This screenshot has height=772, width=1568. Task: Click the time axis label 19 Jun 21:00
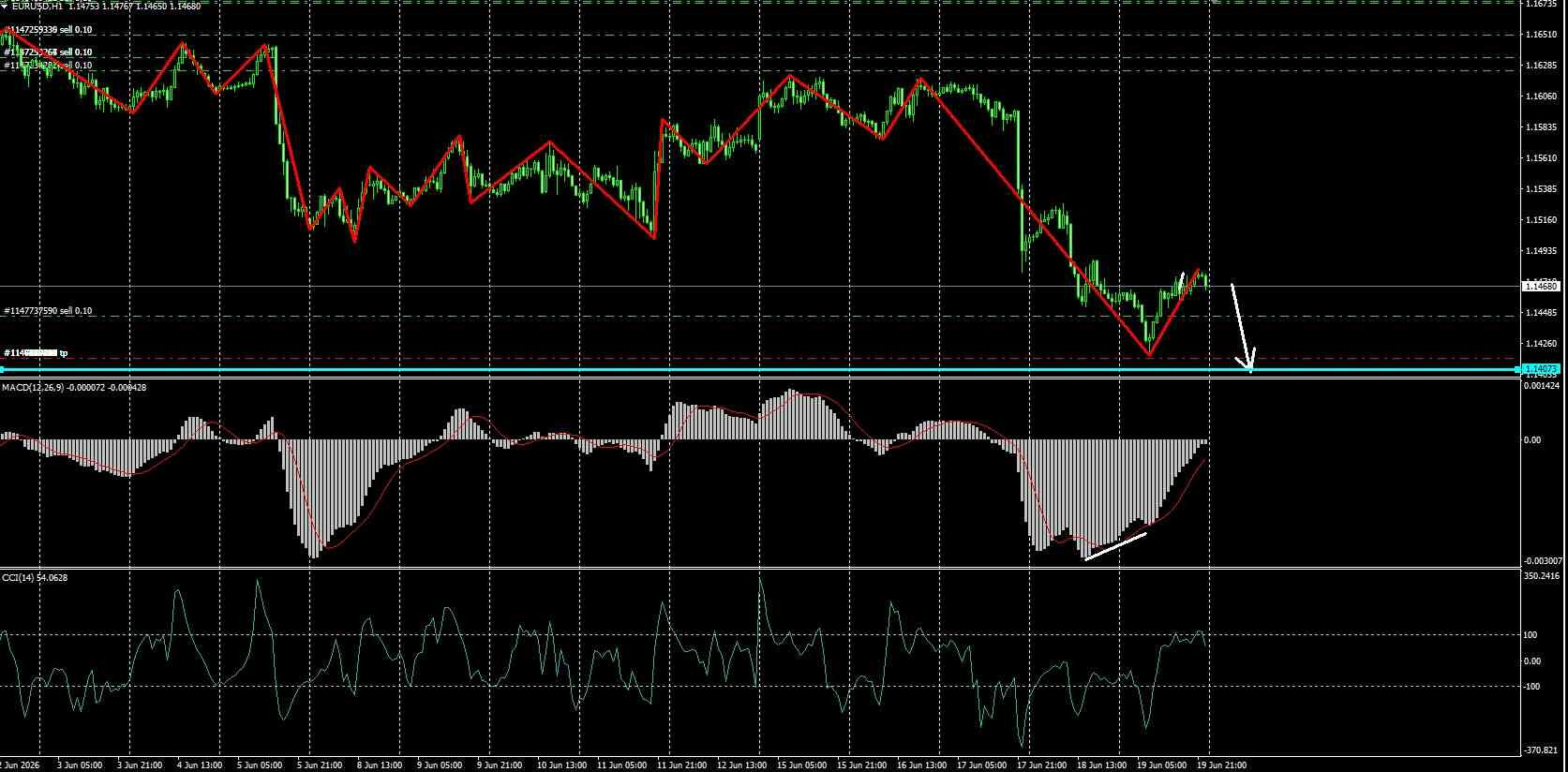pos(1222,765)
